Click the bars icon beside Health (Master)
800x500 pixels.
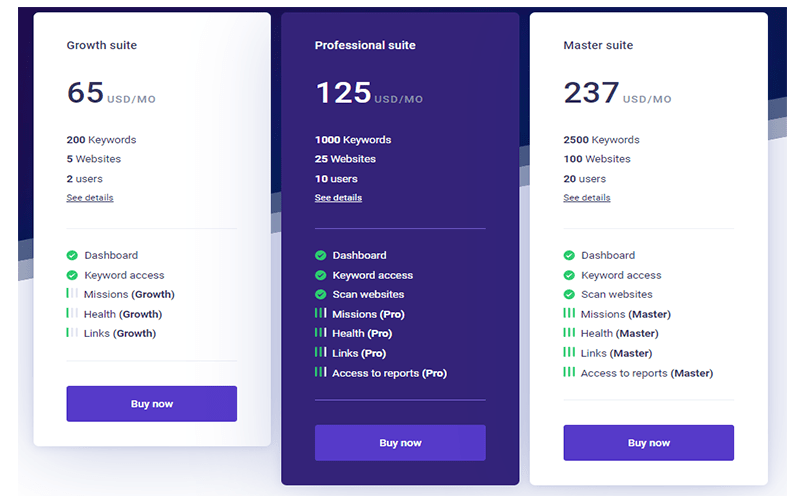point(569,333)
